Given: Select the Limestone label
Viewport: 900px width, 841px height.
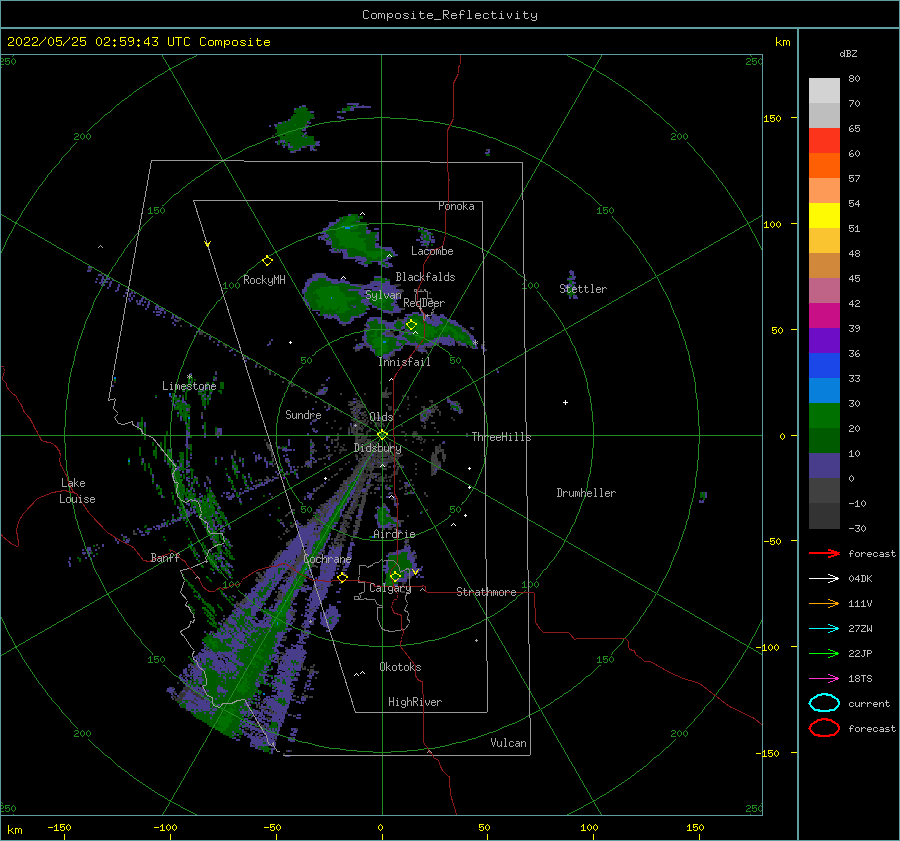Looking at the screenshot, I should click(189, 386).
